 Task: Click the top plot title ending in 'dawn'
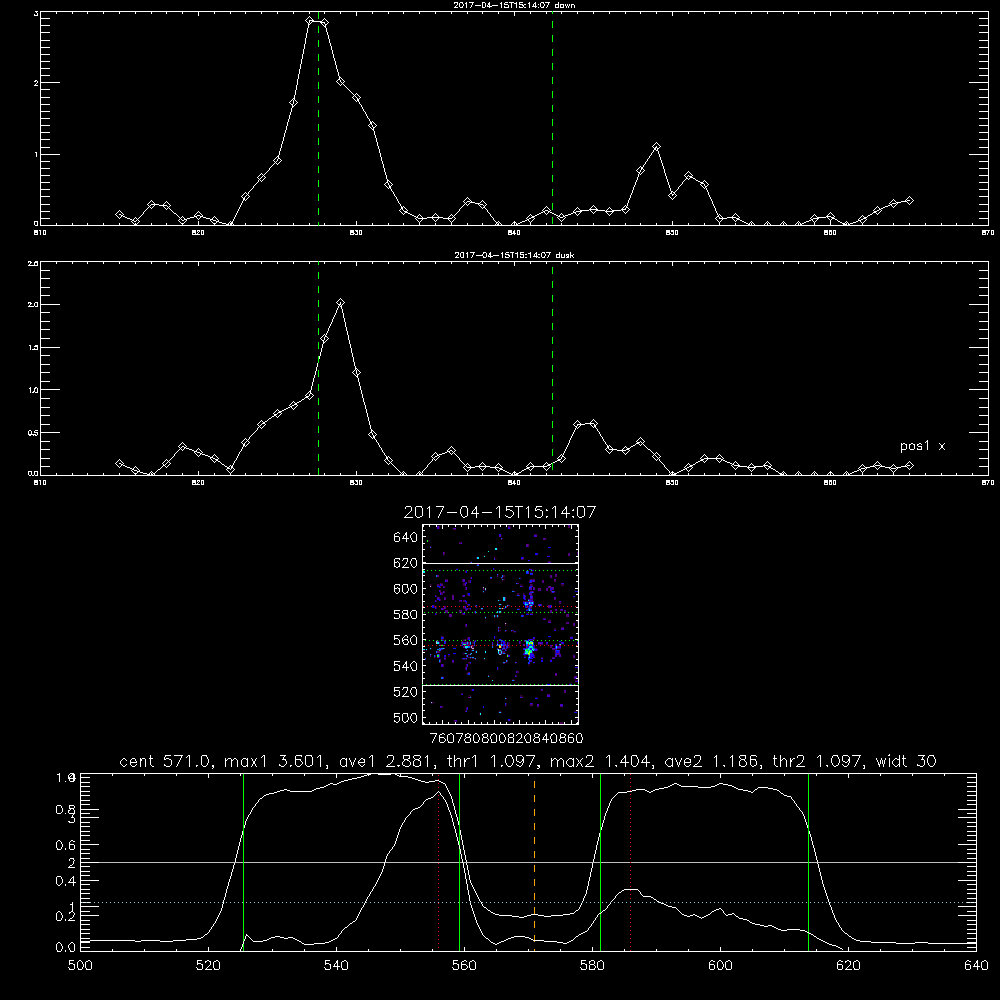(514, 5)
